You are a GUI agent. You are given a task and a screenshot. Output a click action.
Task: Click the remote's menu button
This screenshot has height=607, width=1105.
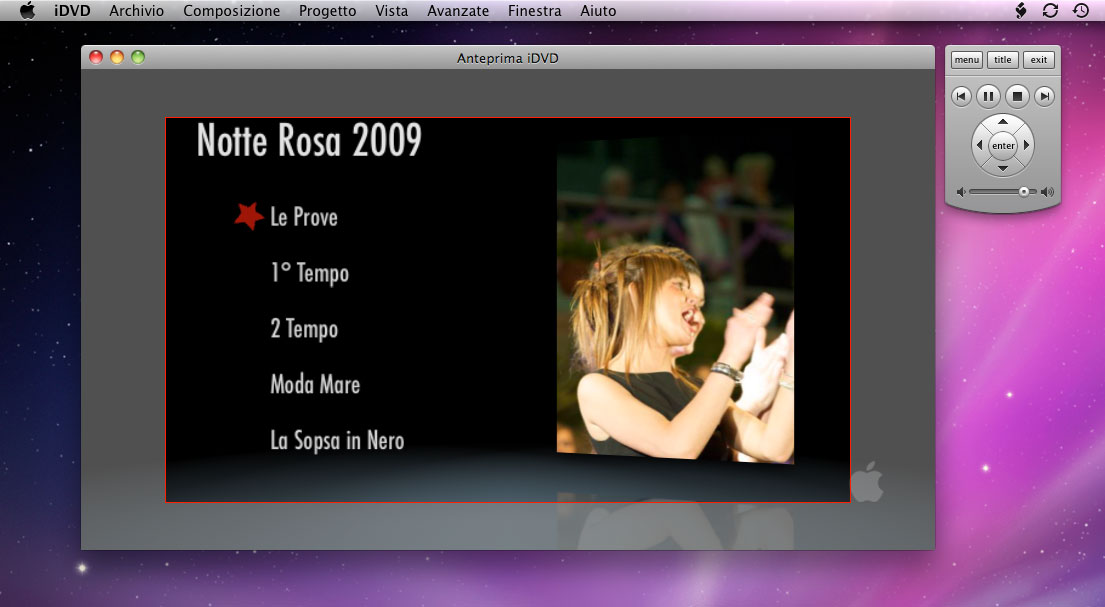click(x=966, y=60)
